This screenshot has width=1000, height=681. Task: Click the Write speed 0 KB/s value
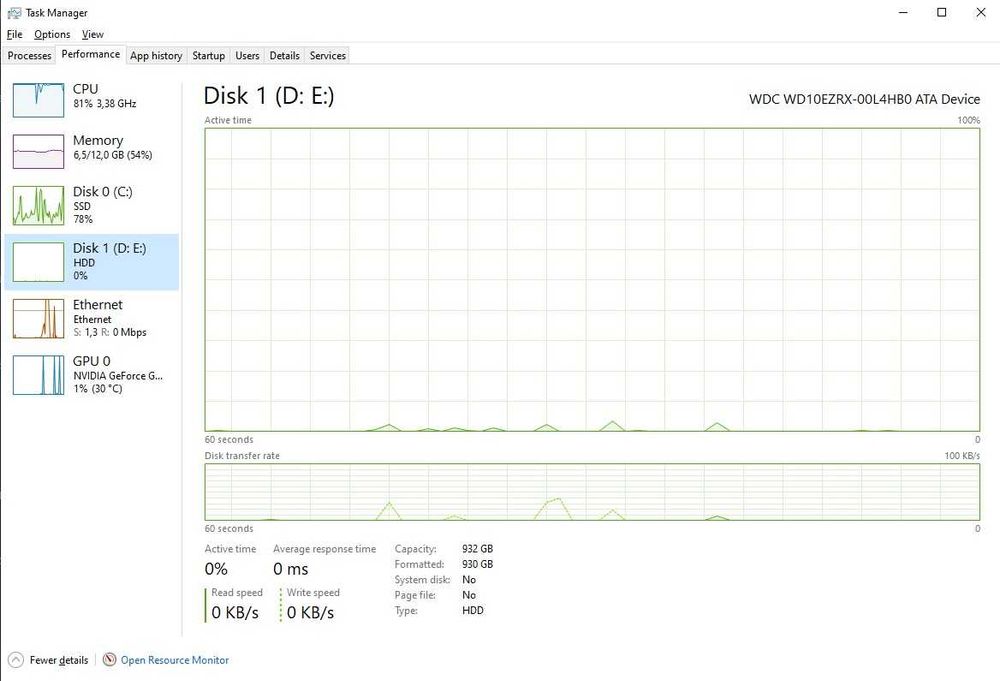pos(310,612)
